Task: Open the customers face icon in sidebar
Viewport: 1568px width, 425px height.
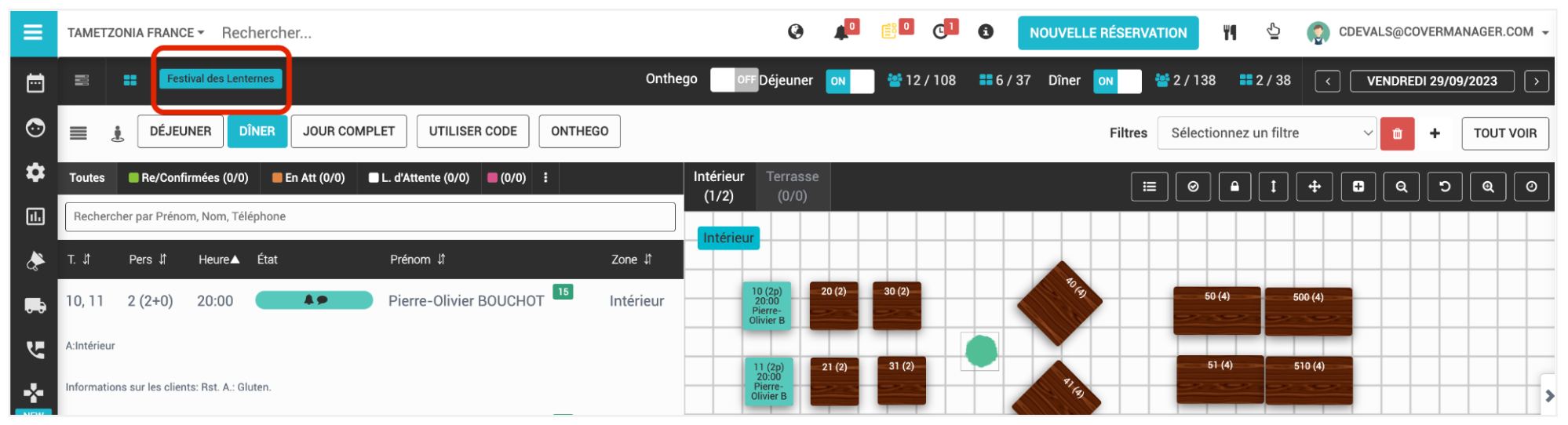Action: coord(35,127)
